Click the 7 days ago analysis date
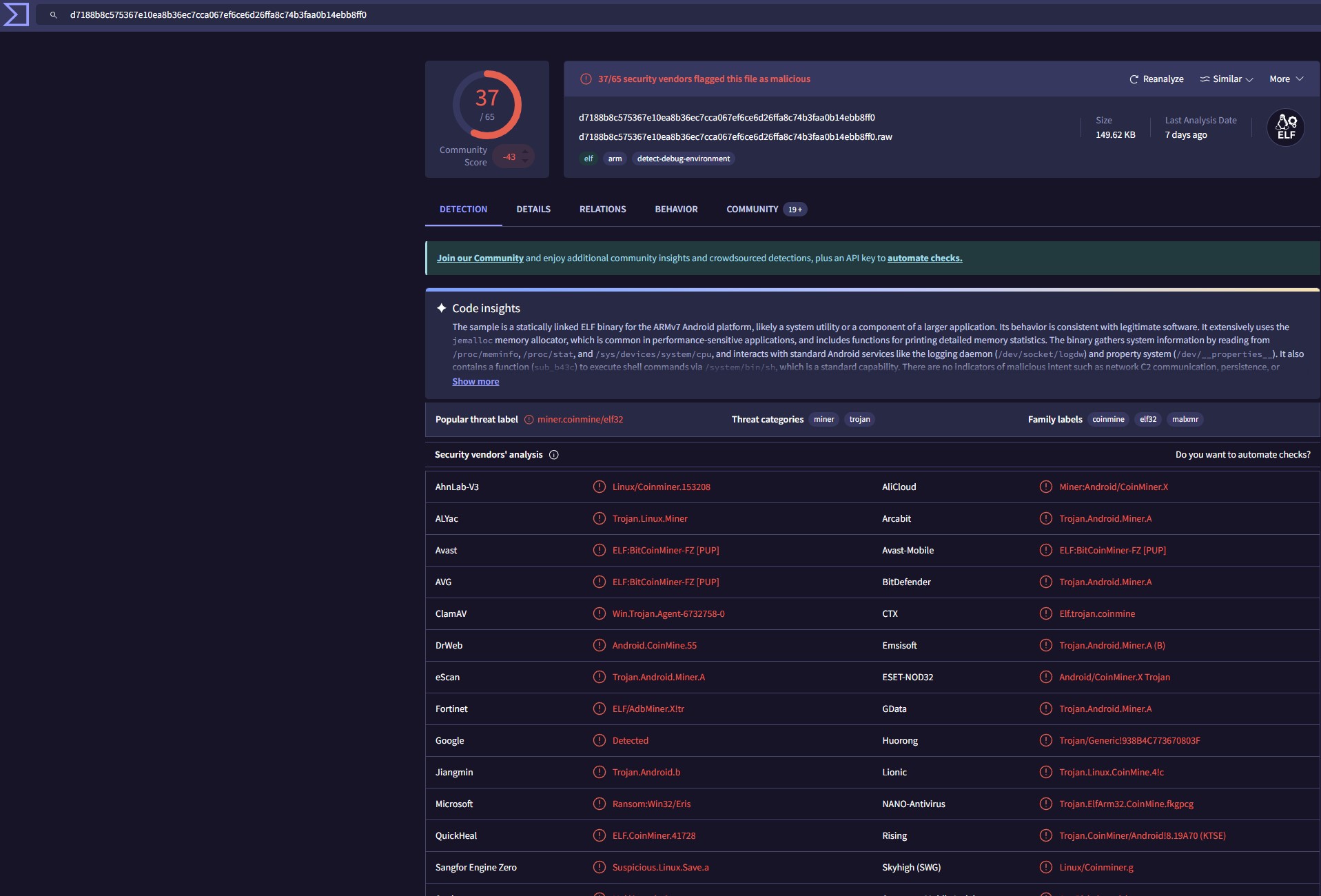 [x=1185, y=134]
